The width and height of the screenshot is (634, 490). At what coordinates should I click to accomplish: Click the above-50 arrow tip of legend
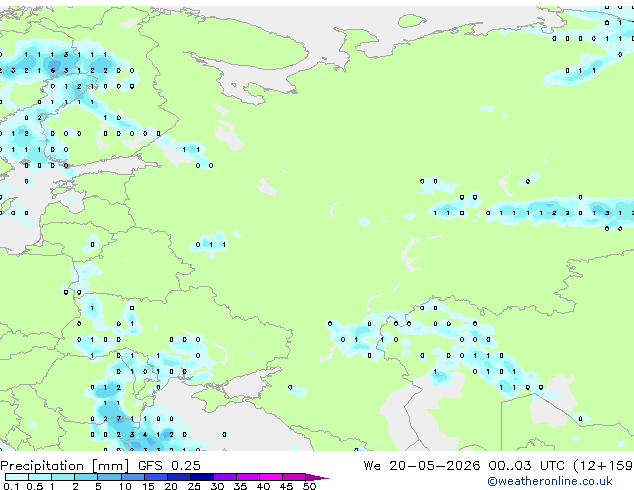click(x=317, y=477)
